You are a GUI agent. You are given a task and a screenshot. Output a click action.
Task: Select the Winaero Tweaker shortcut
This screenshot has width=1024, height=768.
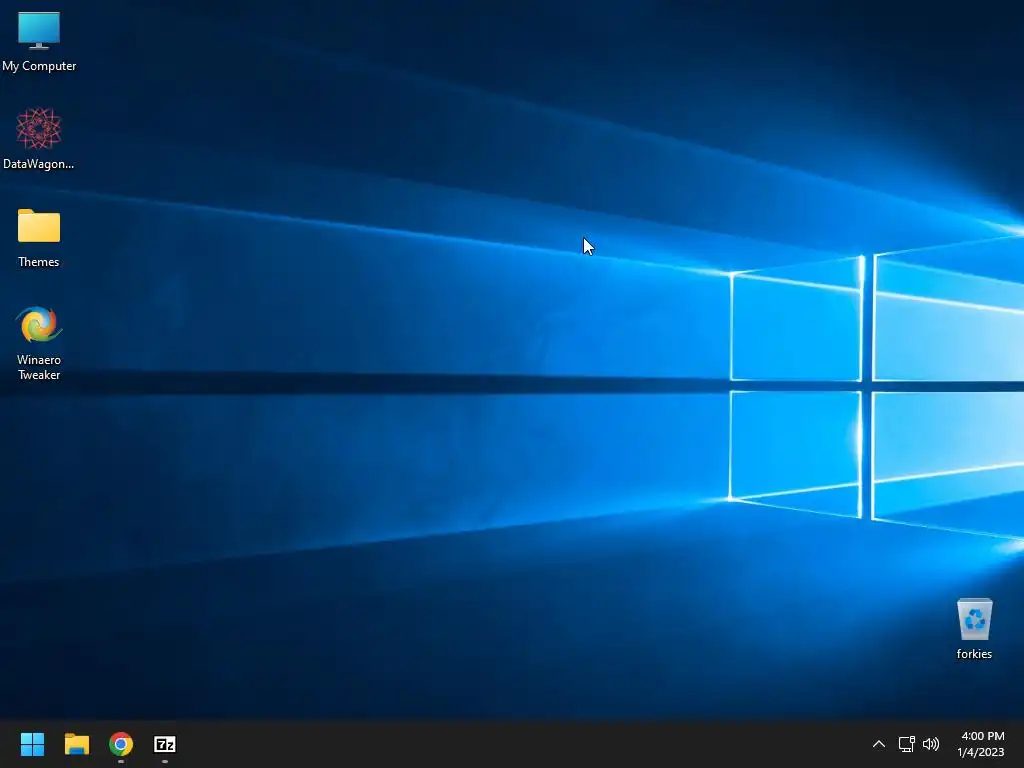(x=39, y=343)
